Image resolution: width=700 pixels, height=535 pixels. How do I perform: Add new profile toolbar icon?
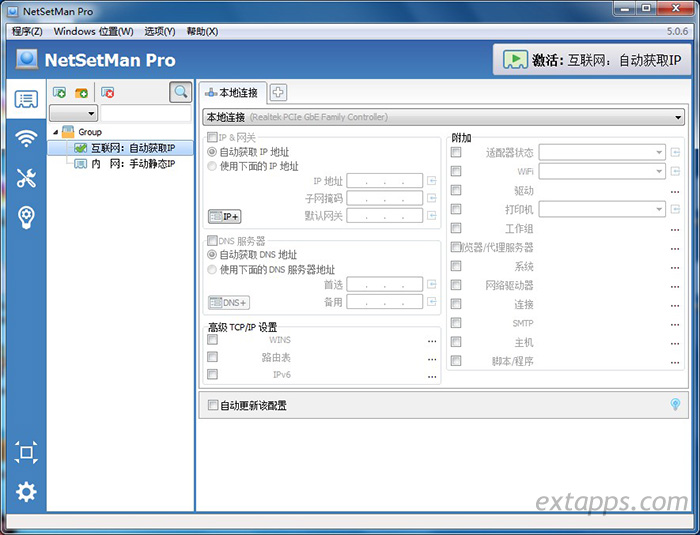coord(59,92)
